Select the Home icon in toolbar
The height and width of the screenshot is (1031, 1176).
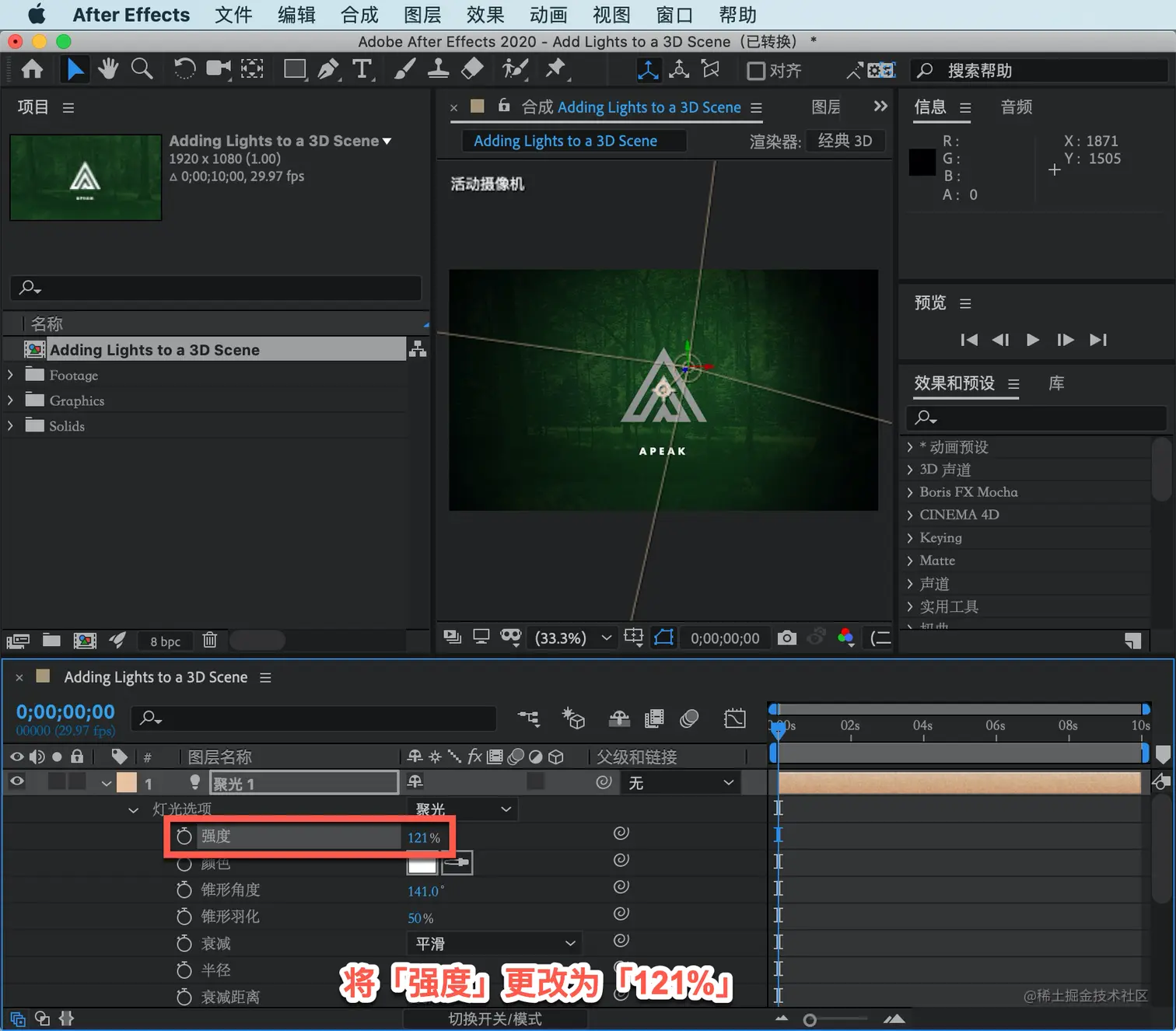tap(32, 70)
